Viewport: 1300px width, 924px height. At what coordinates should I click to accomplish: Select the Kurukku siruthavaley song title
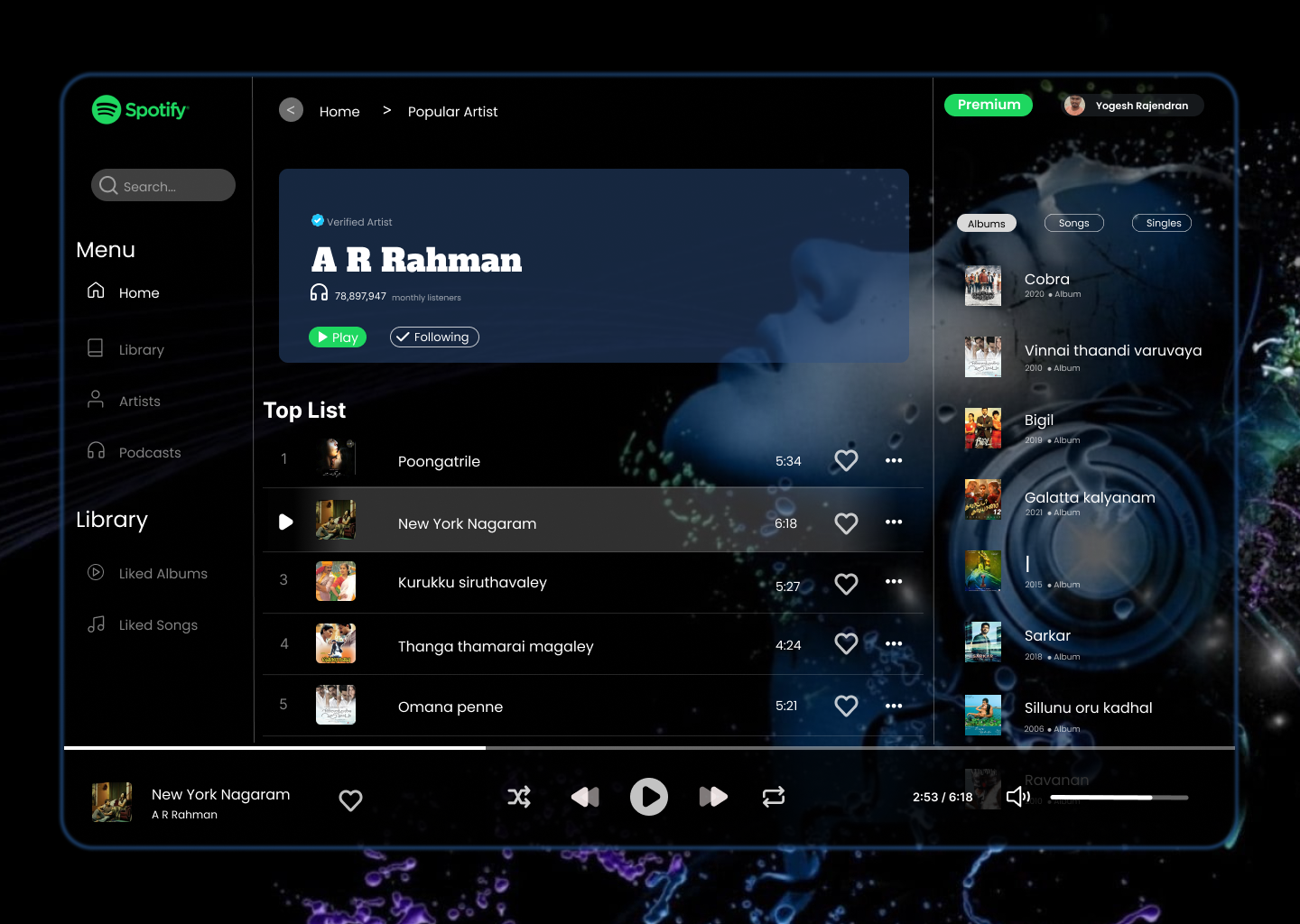[x=472, y=583]
